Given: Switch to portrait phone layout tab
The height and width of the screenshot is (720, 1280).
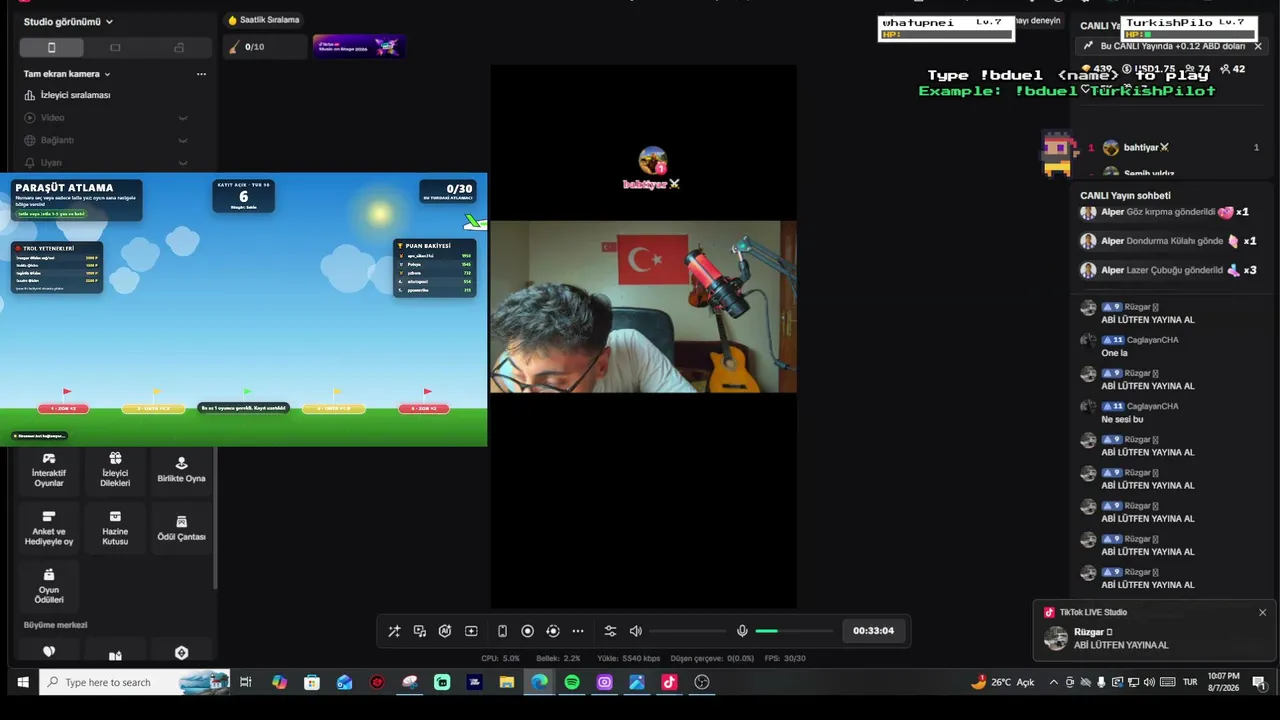Looking at the screenshot, I should (52, 47).
